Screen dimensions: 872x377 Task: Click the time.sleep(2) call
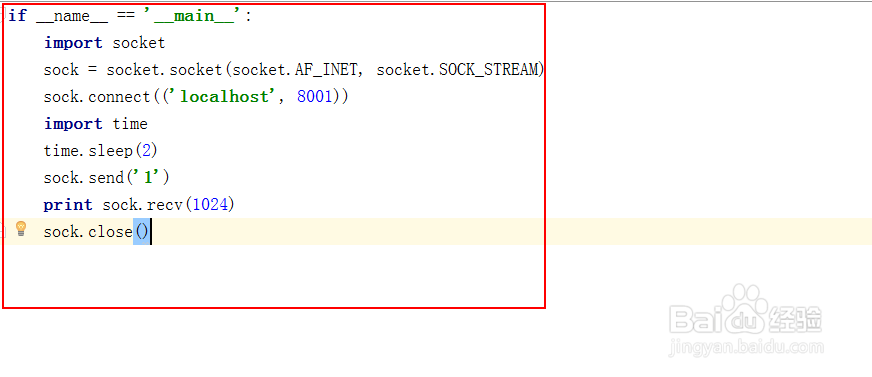(x=101, y=151)
